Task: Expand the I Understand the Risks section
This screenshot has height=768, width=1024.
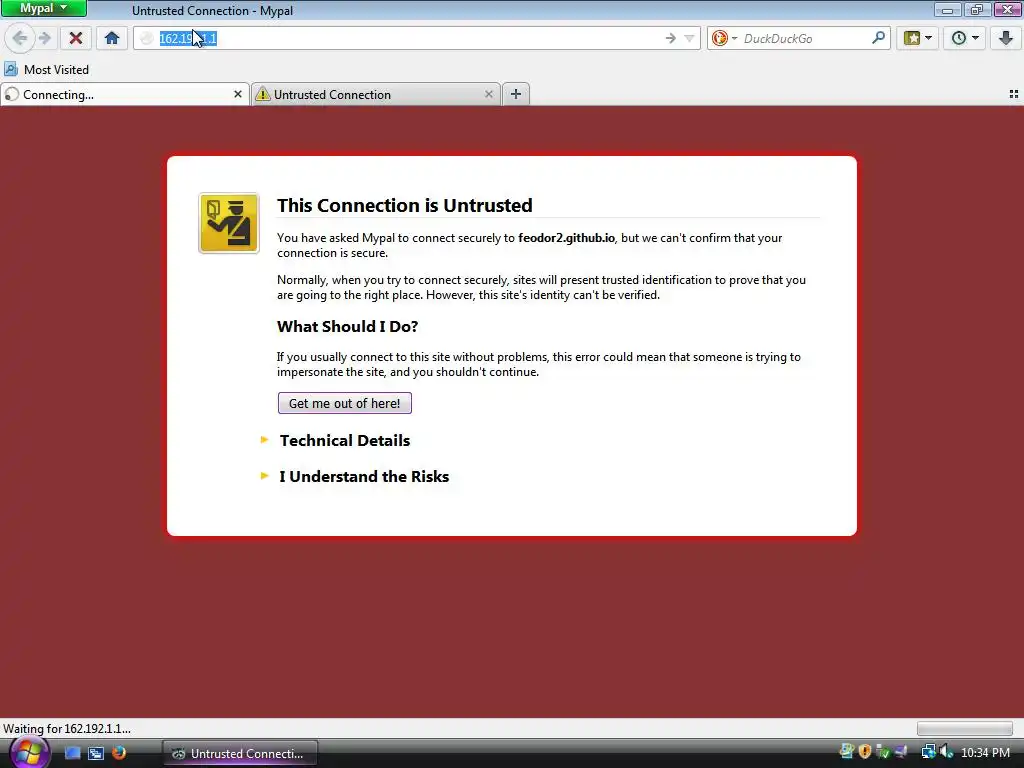Action: pyautogui.click(x=364, y=477)
